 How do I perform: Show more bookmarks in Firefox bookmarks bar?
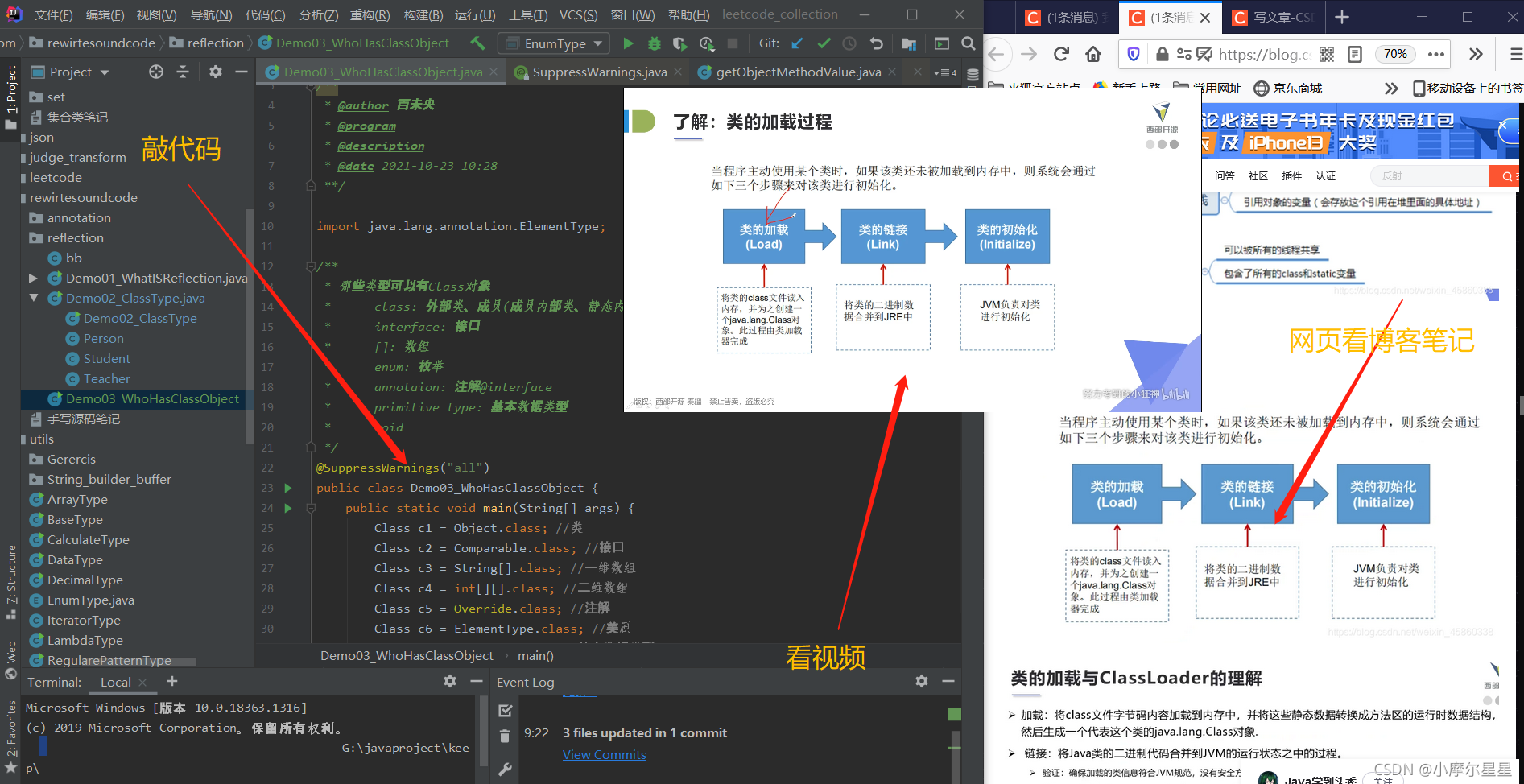pyautogui.click(x=1391, y=88)
